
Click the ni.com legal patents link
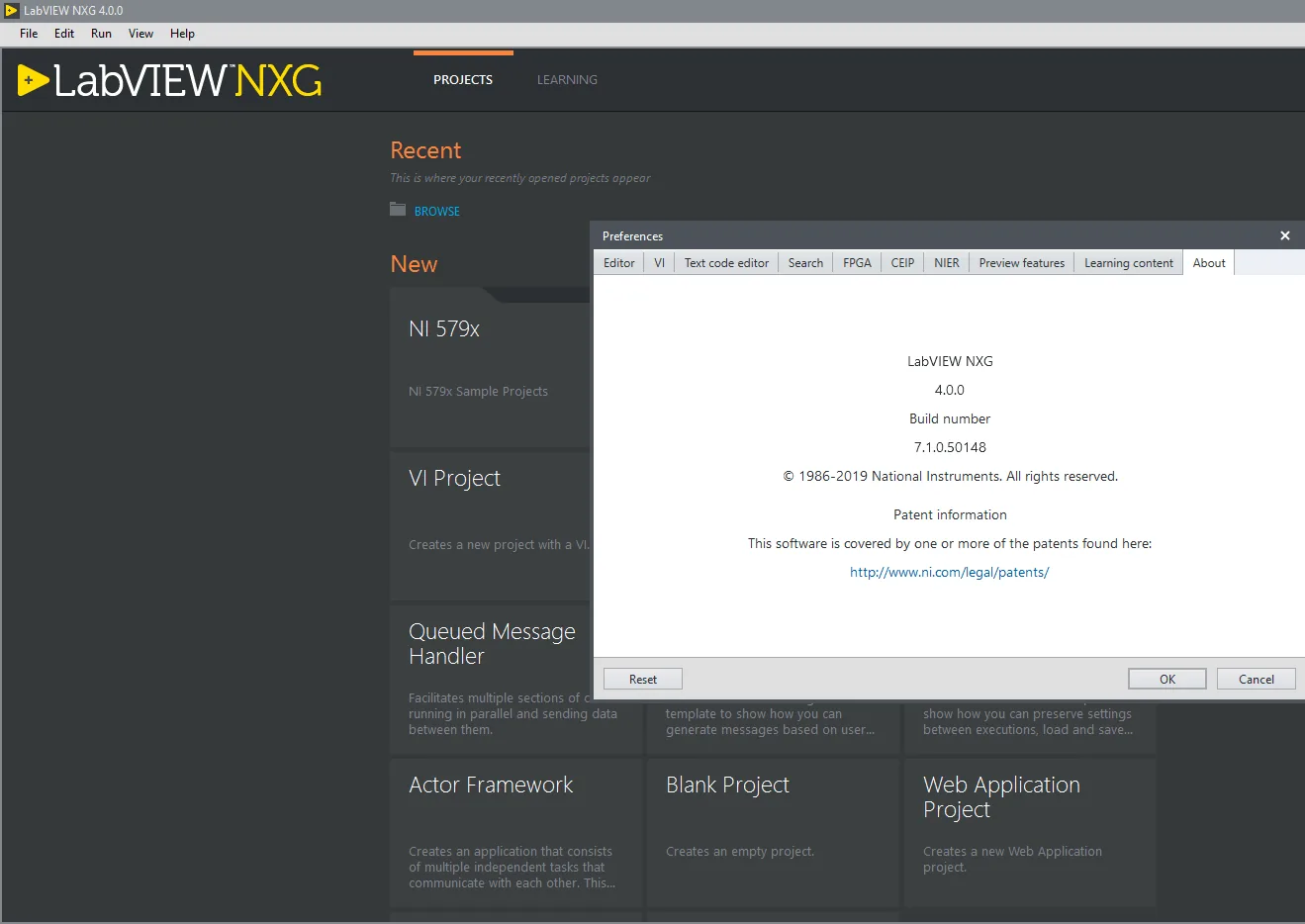[950, 572]
